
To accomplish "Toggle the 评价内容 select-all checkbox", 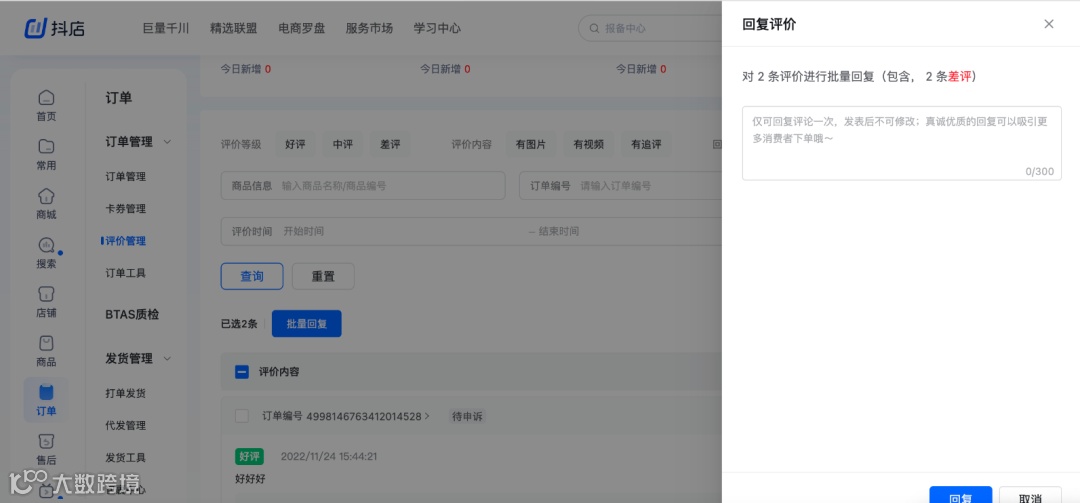I will (x=242, y=372).
